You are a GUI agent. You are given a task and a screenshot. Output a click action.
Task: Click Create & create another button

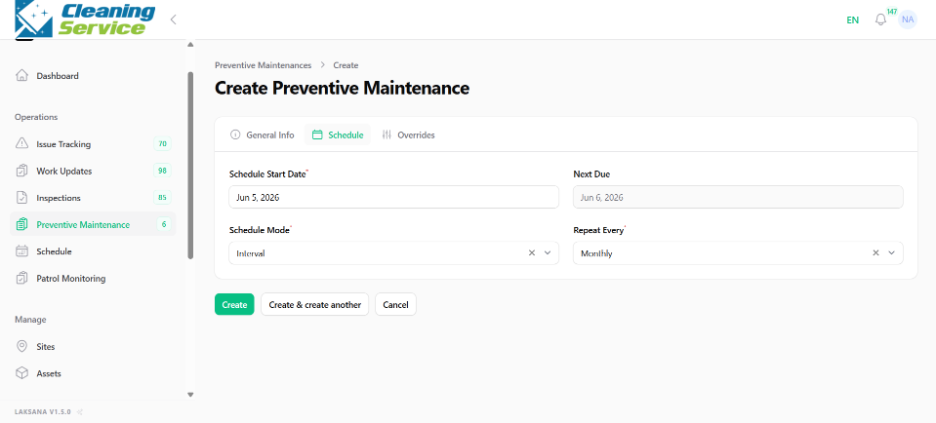315,304
